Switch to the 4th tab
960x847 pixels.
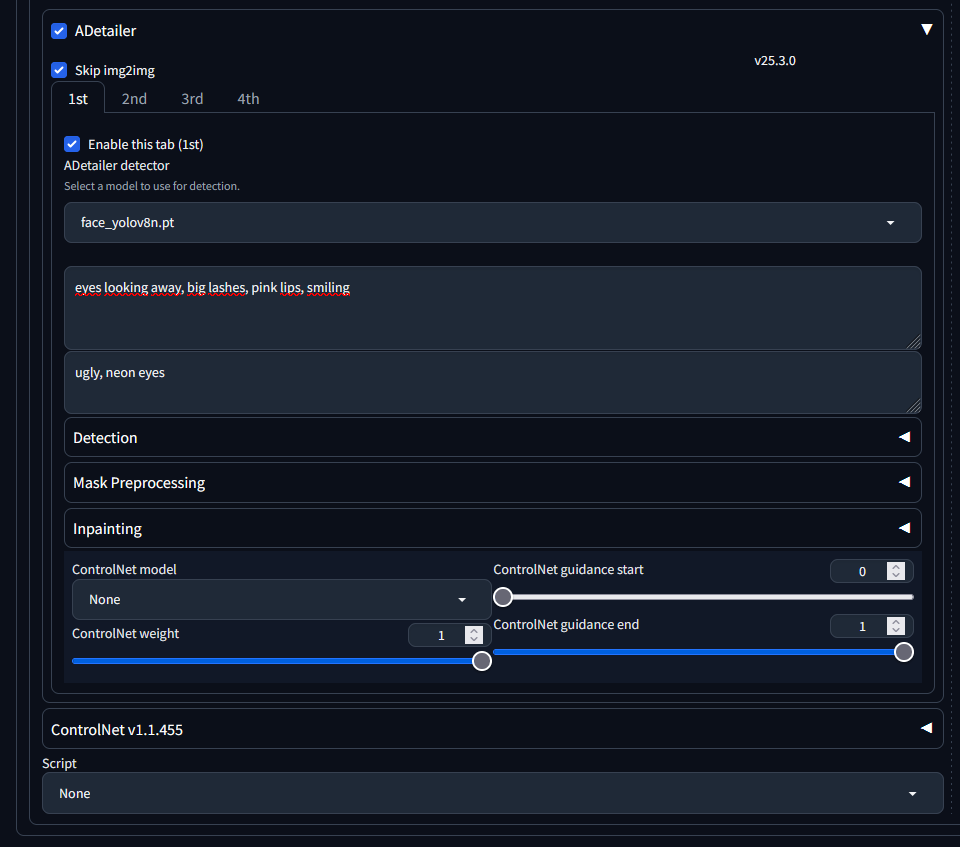pyautogui.click(x=248, y=98)
